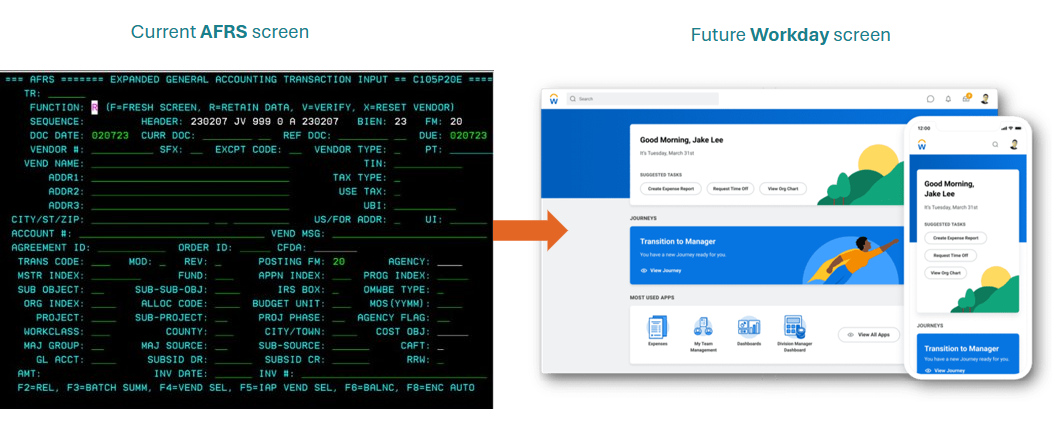1052x427 pixels.
Task: Tap the profile avatar on the phone screen
Action: [x=1014, y=144]
